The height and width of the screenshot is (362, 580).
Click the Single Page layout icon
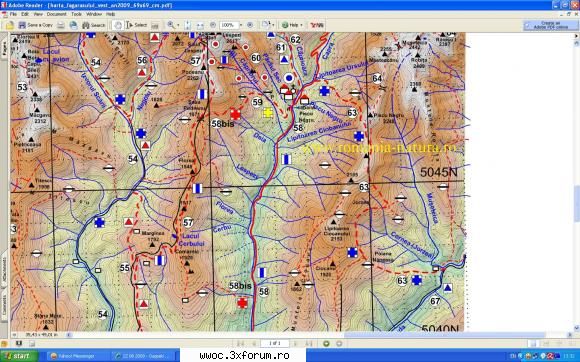(533, 344)
